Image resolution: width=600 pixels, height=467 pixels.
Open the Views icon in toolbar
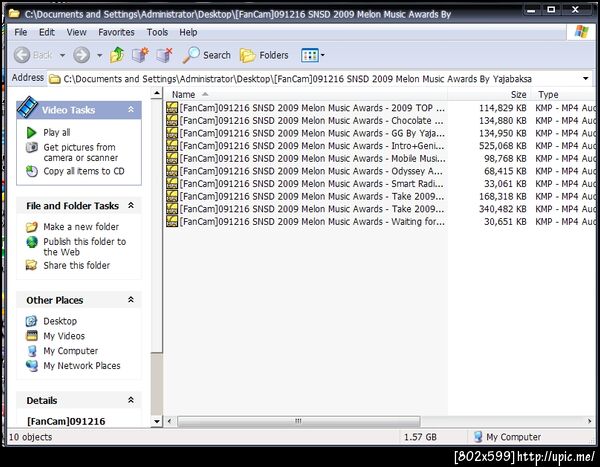310,56
